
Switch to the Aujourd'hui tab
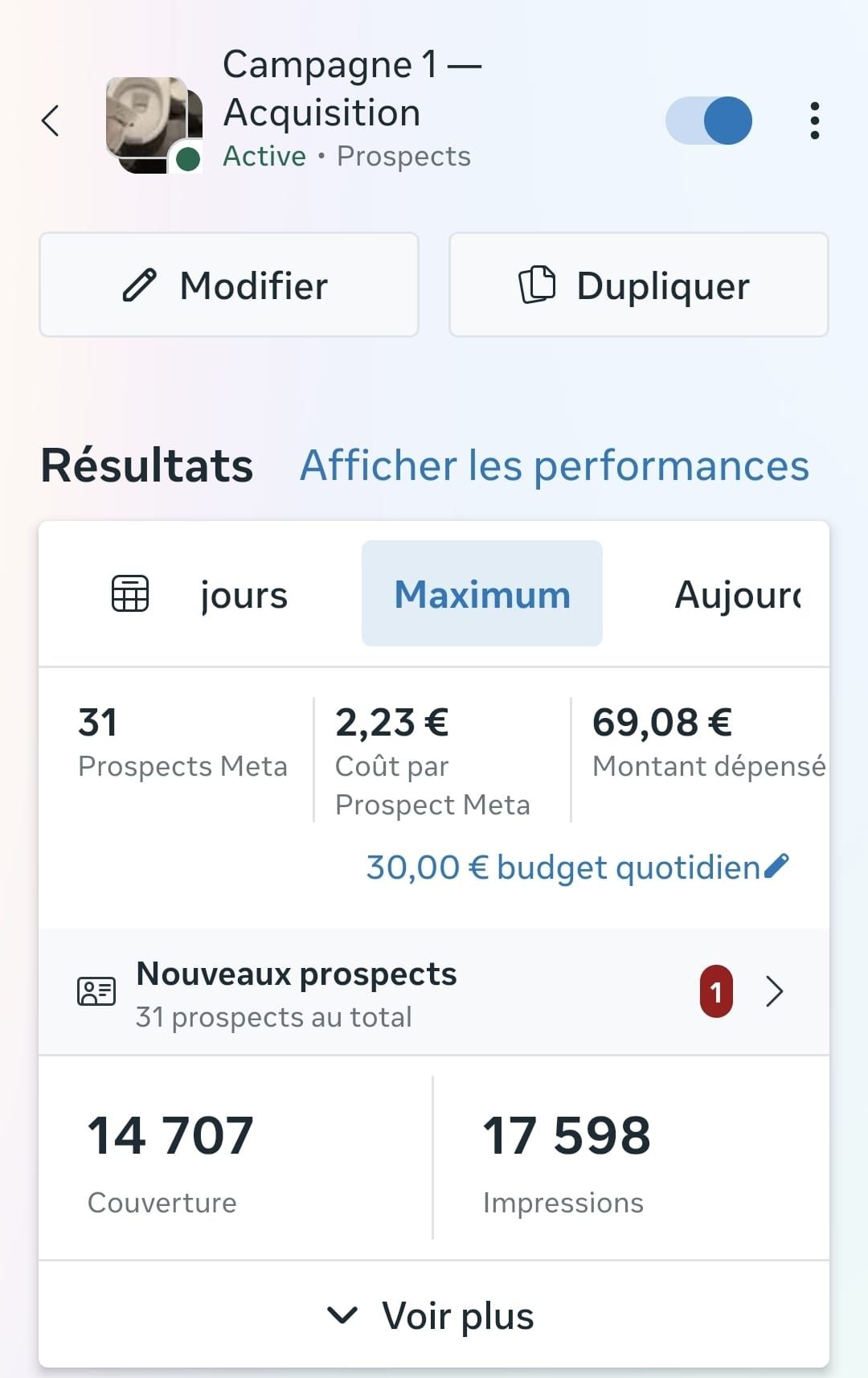(x=738, y=596)
